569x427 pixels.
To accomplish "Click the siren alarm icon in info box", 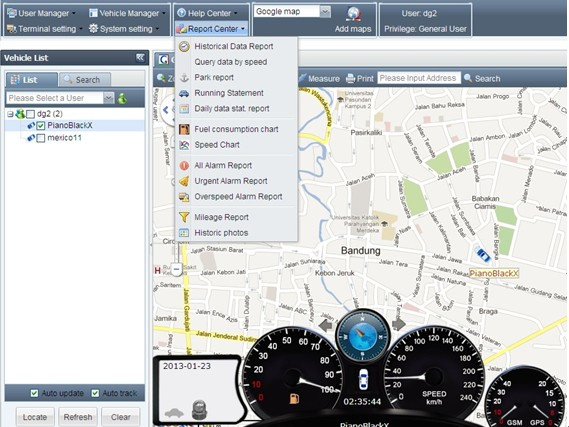I will click(x=199, y=410).
